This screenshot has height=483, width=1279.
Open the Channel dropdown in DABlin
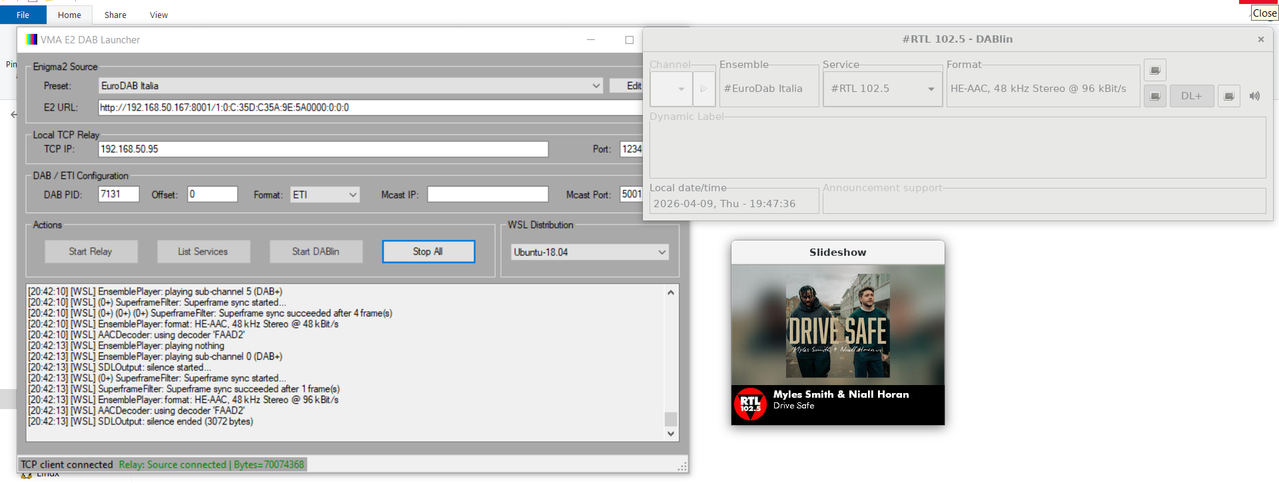[x=671, y=89]
